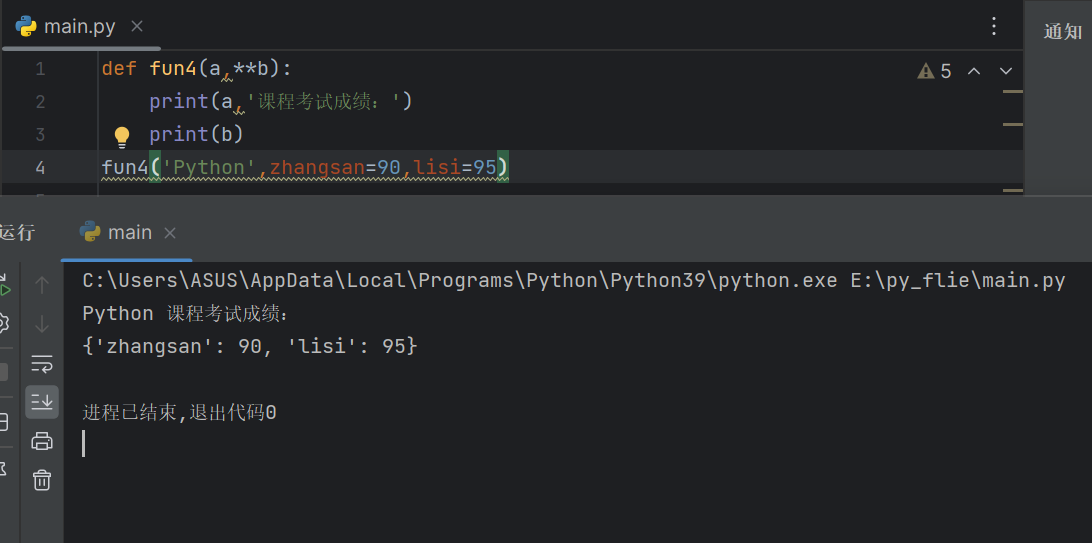Click the 进程已结束,退出代码0 message

point(179,413)
